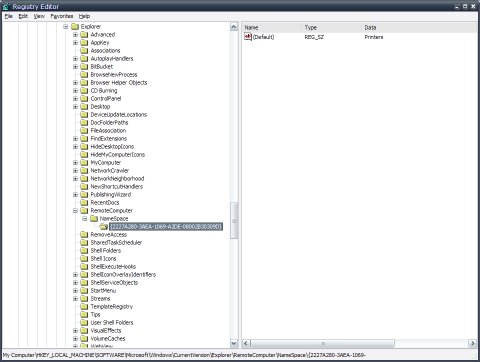Click the Name column header

272,28
